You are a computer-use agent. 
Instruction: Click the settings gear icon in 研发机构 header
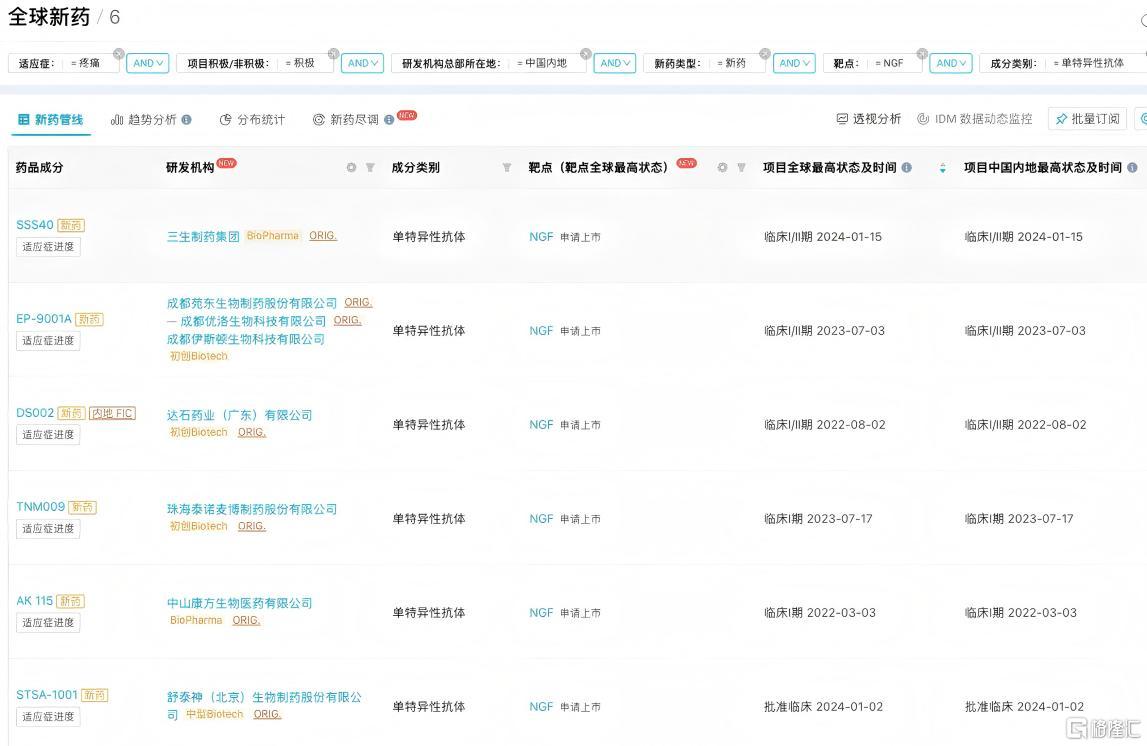[351, 168]
